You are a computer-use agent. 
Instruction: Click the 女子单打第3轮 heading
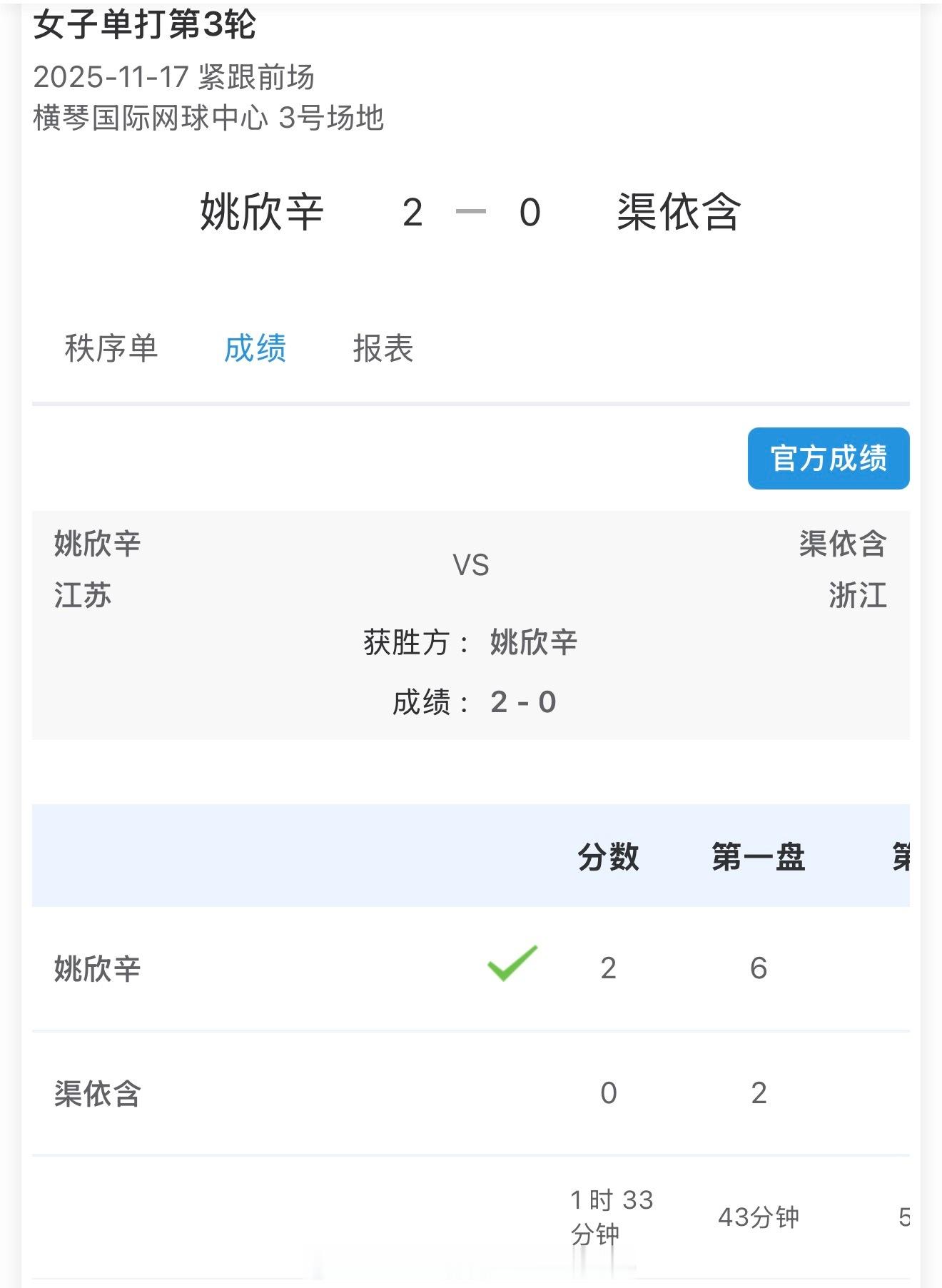pos(145,26)
